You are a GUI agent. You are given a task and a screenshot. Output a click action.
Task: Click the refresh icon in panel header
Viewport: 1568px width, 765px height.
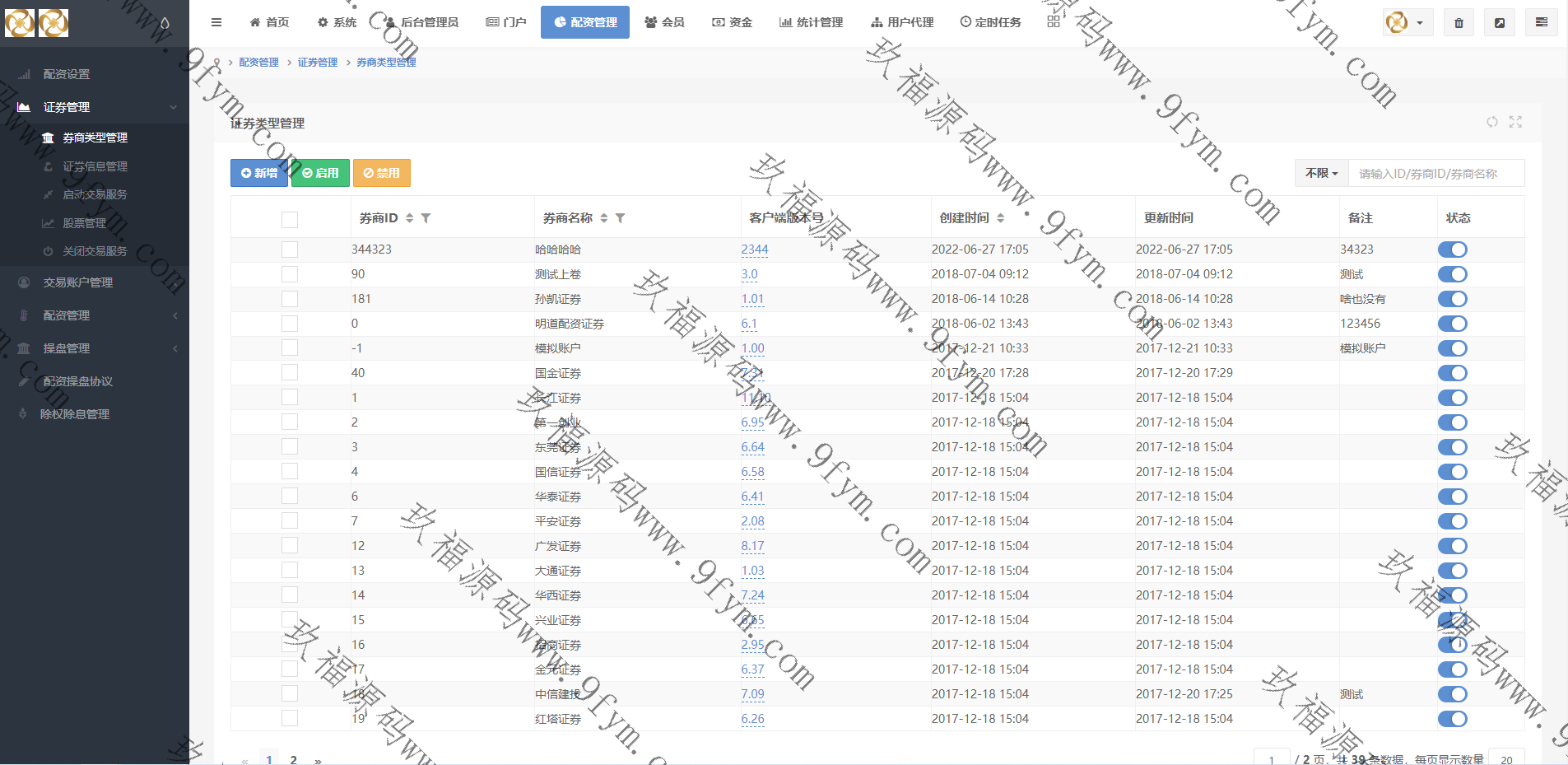coord(1492,122)
